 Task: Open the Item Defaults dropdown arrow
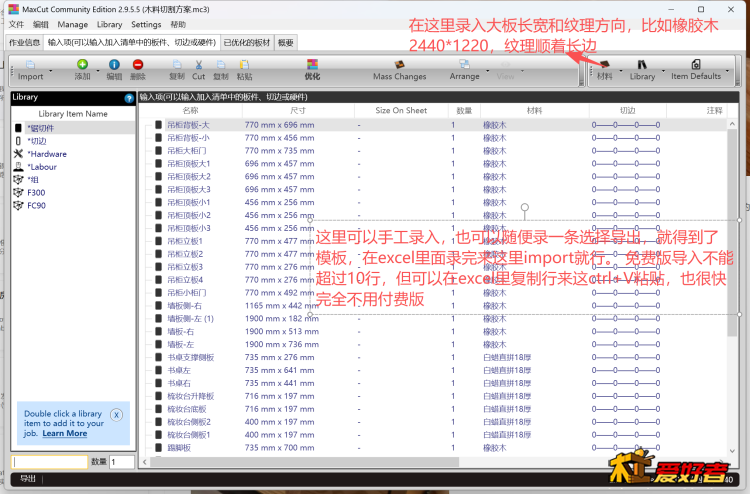727,71
